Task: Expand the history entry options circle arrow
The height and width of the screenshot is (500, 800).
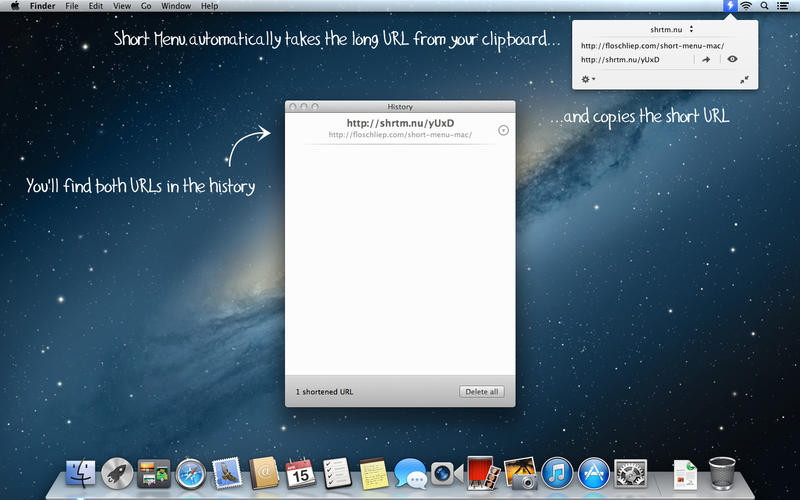Action: pos(503,131)
